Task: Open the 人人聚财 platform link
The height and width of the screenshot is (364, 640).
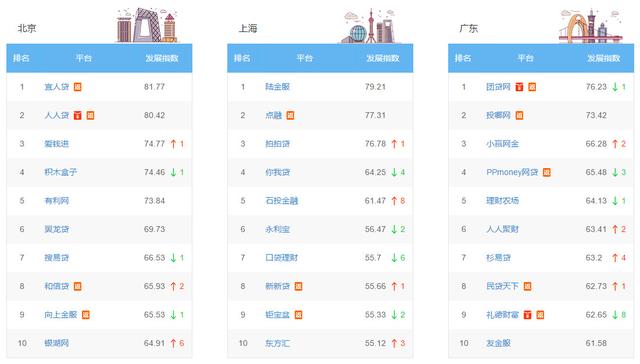Action: point(502,229)
